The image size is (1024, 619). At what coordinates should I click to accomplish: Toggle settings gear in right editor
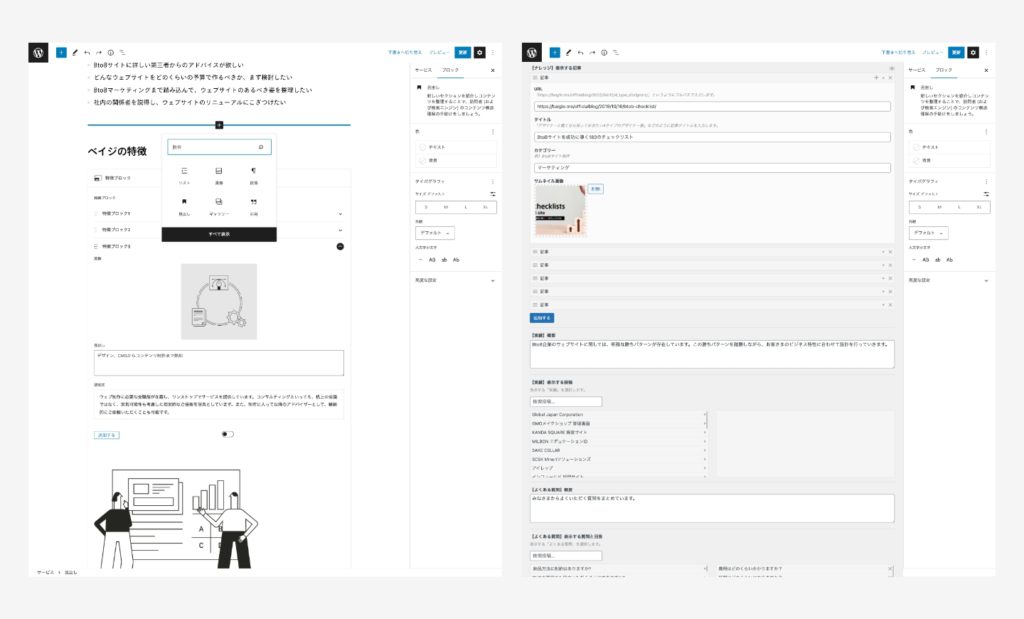coord(973,52)
